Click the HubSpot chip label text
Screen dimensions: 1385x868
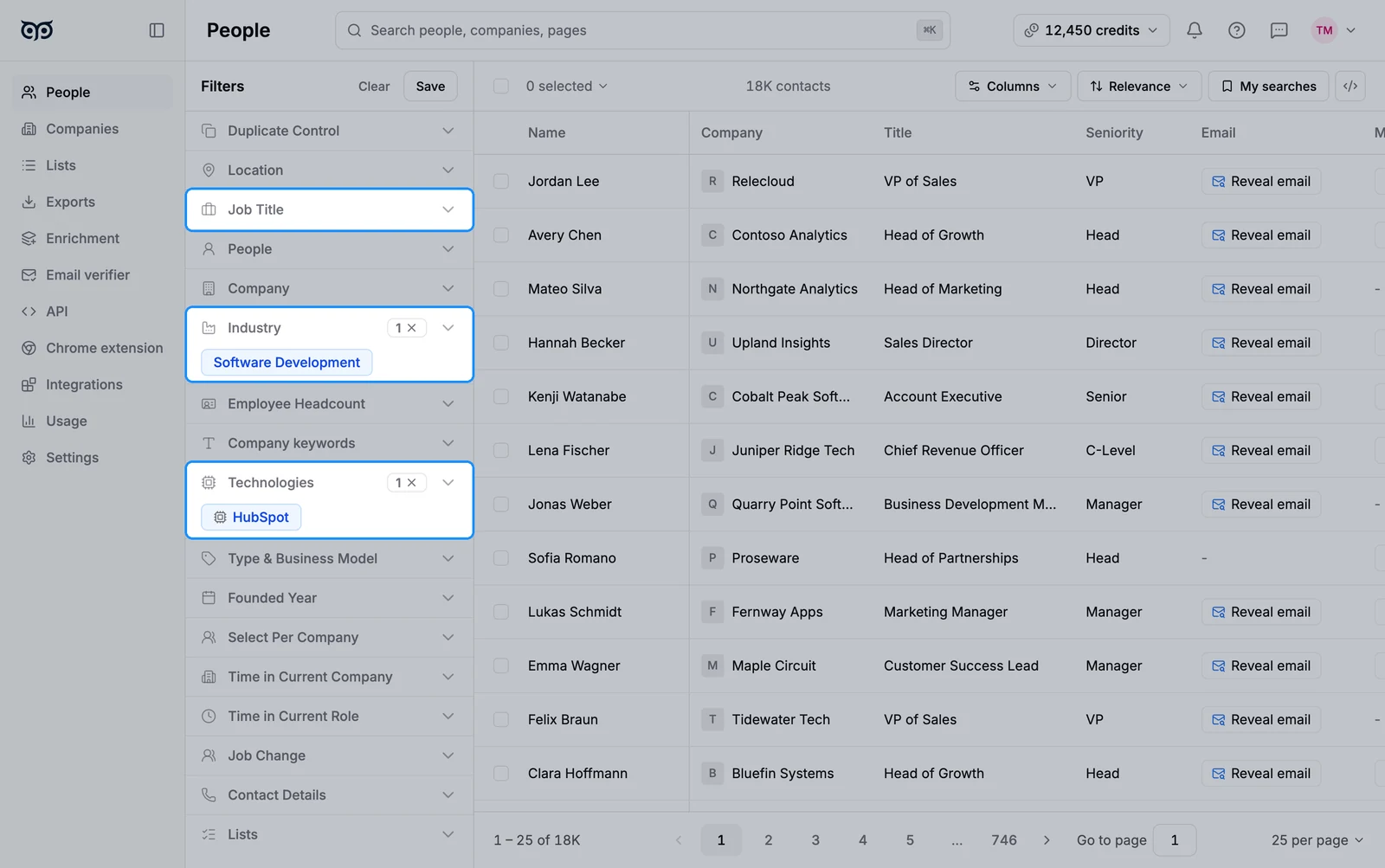point(261,518)
